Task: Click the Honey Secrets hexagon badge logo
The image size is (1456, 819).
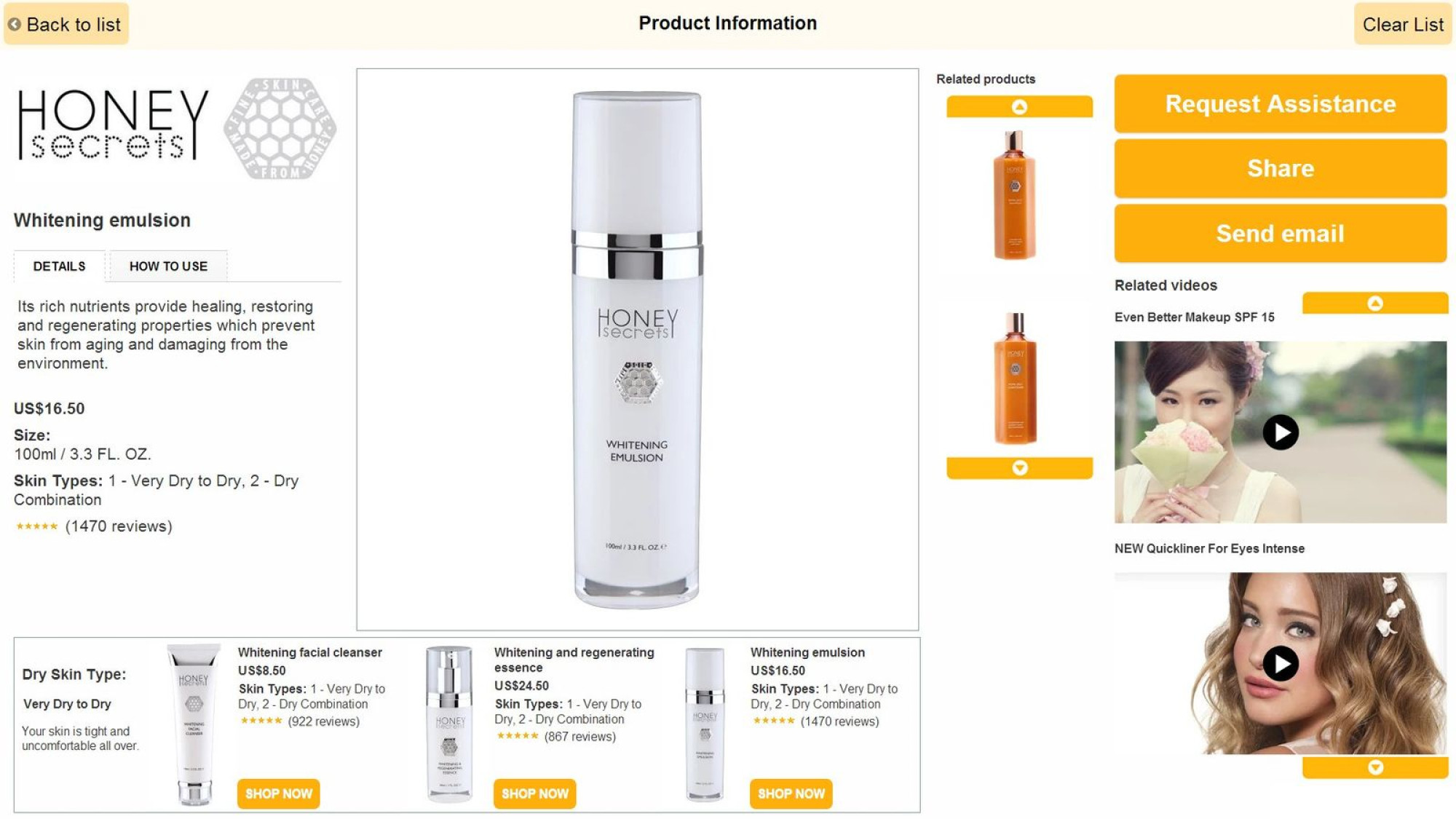Action: click(x=281, y=129)
